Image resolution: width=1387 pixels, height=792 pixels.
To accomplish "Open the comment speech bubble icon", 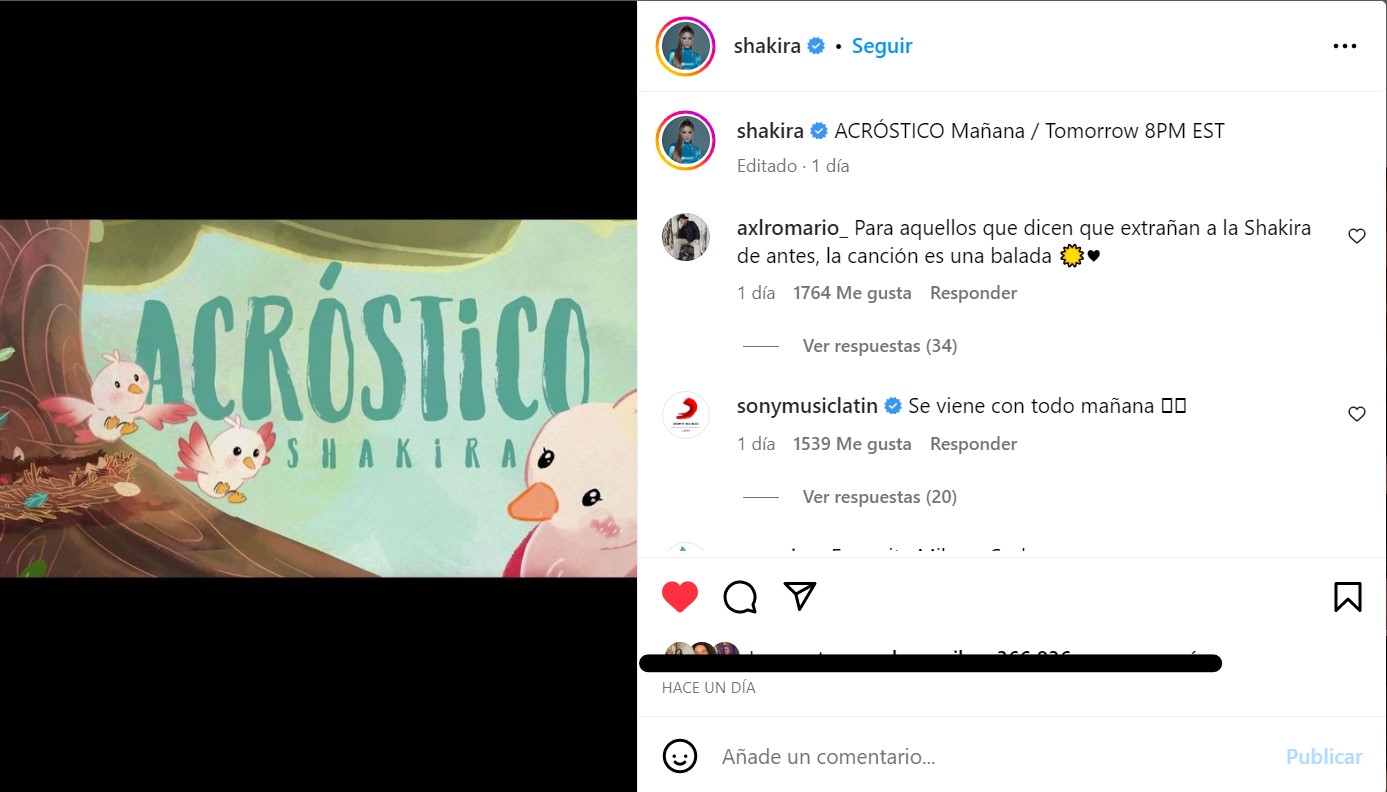I will [x=740, y=597].
